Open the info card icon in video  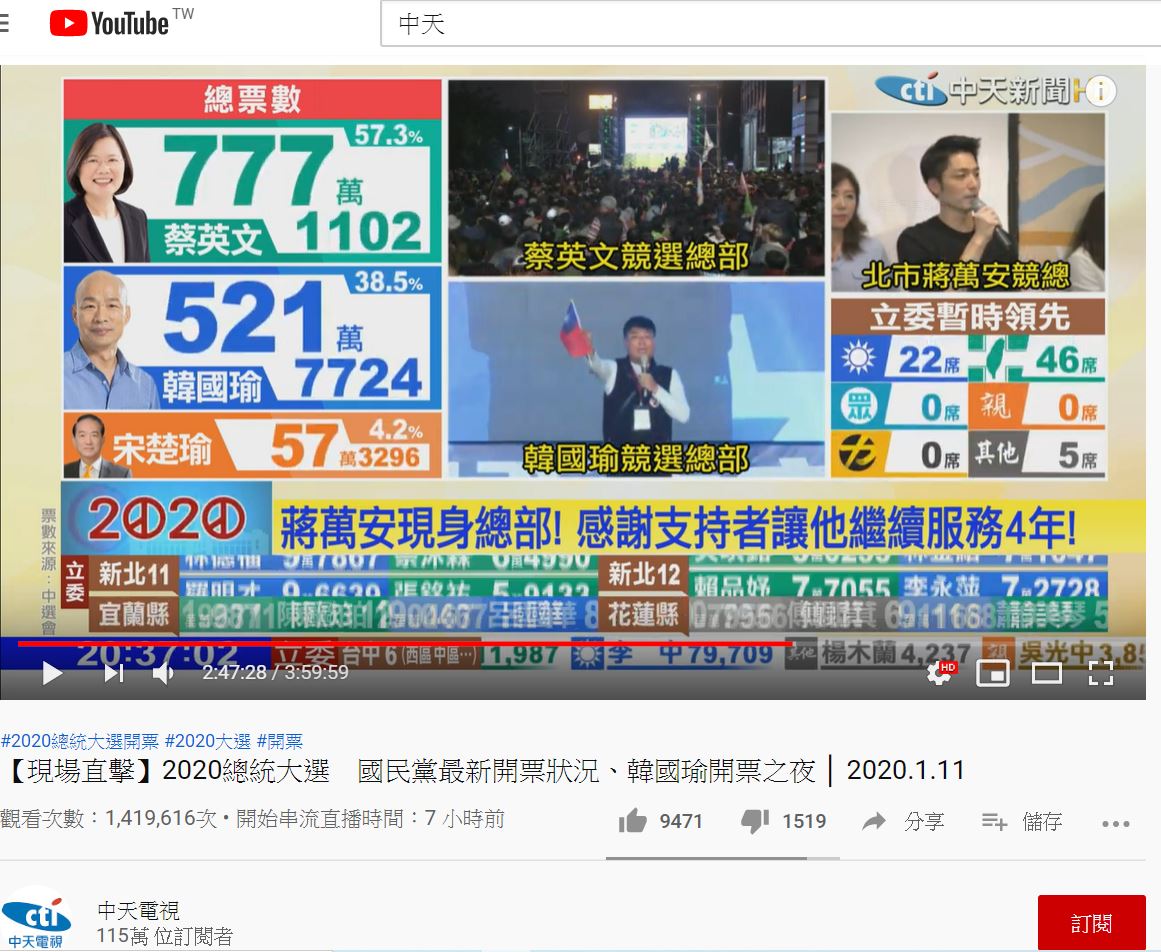tap(1100, 91)
